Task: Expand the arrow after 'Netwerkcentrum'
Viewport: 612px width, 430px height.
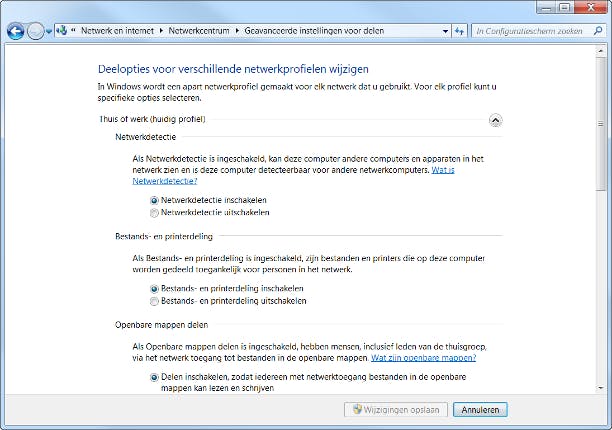Action: pyautogui.click(x=237, y=30)
